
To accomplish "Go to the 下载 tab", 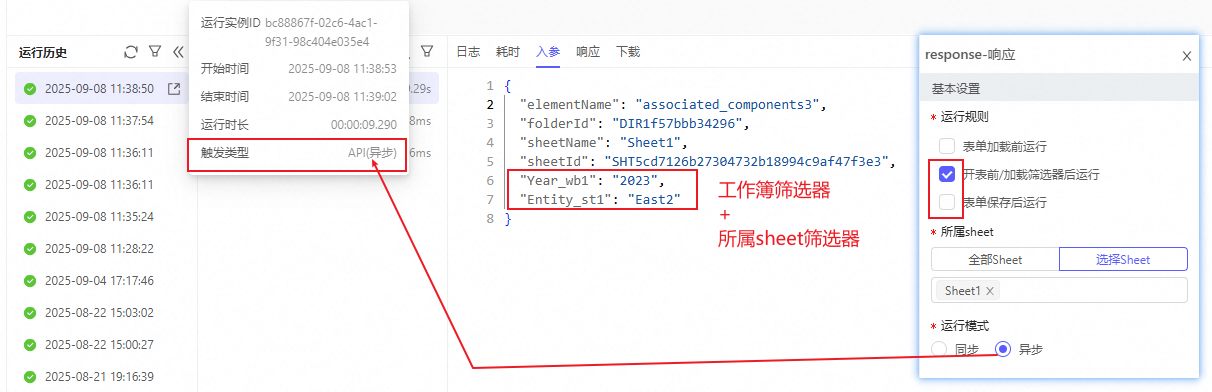I will 628,51.
